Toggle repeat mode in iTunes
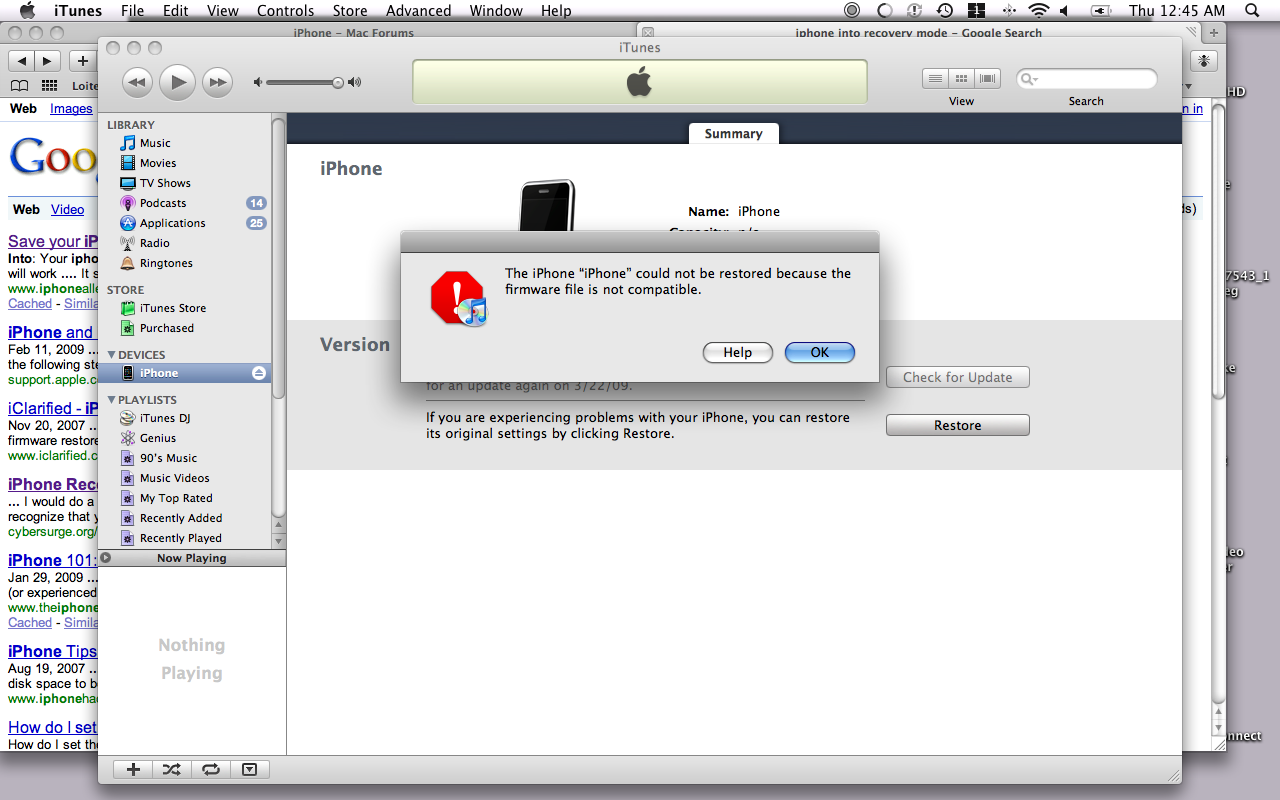This screenshot has width=1280, height=800. [x=211, y=769]
